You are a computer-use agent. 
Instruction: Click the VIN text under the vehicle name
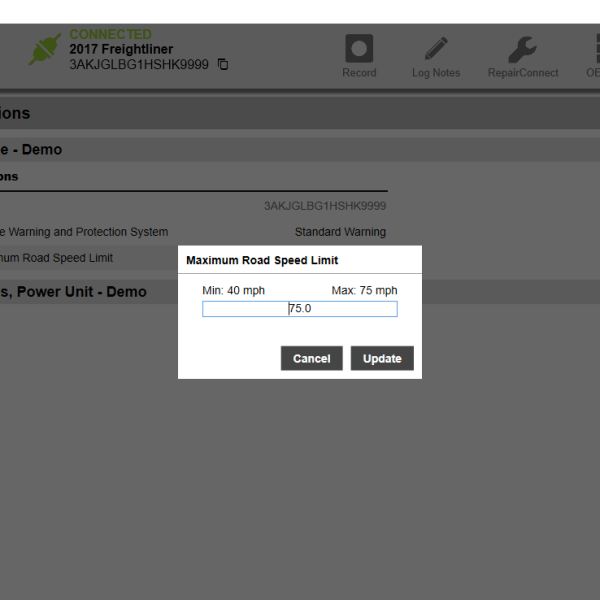pyautogui.click(x=140, y=65)
